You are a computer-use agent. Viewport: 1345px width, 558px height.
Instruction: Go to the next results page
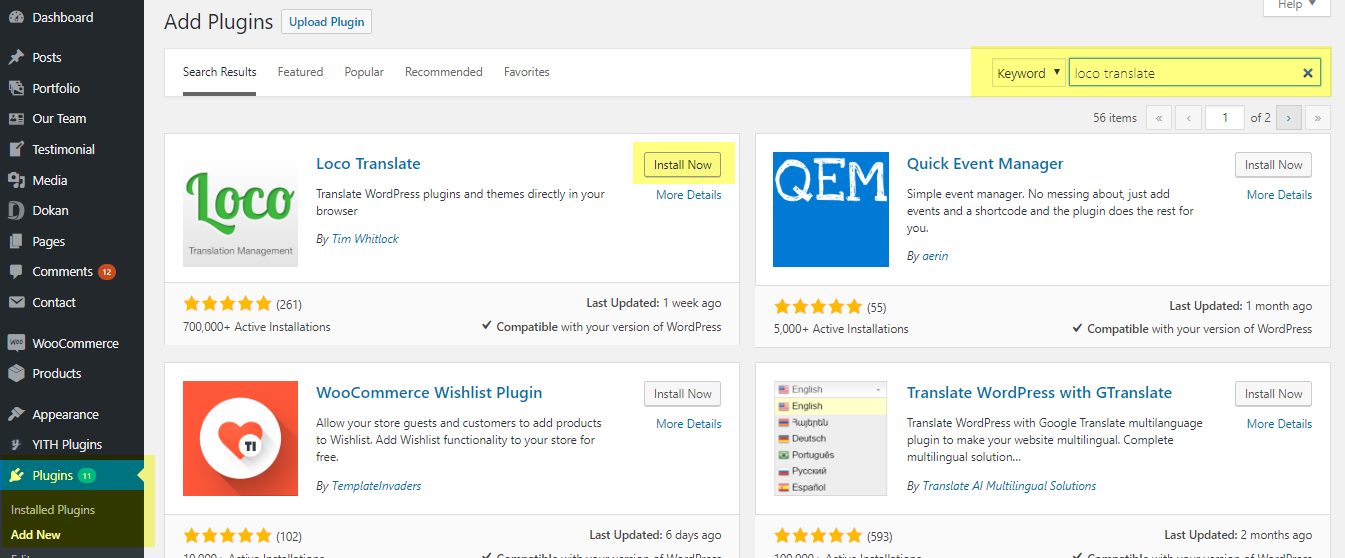pos(1288,118)
